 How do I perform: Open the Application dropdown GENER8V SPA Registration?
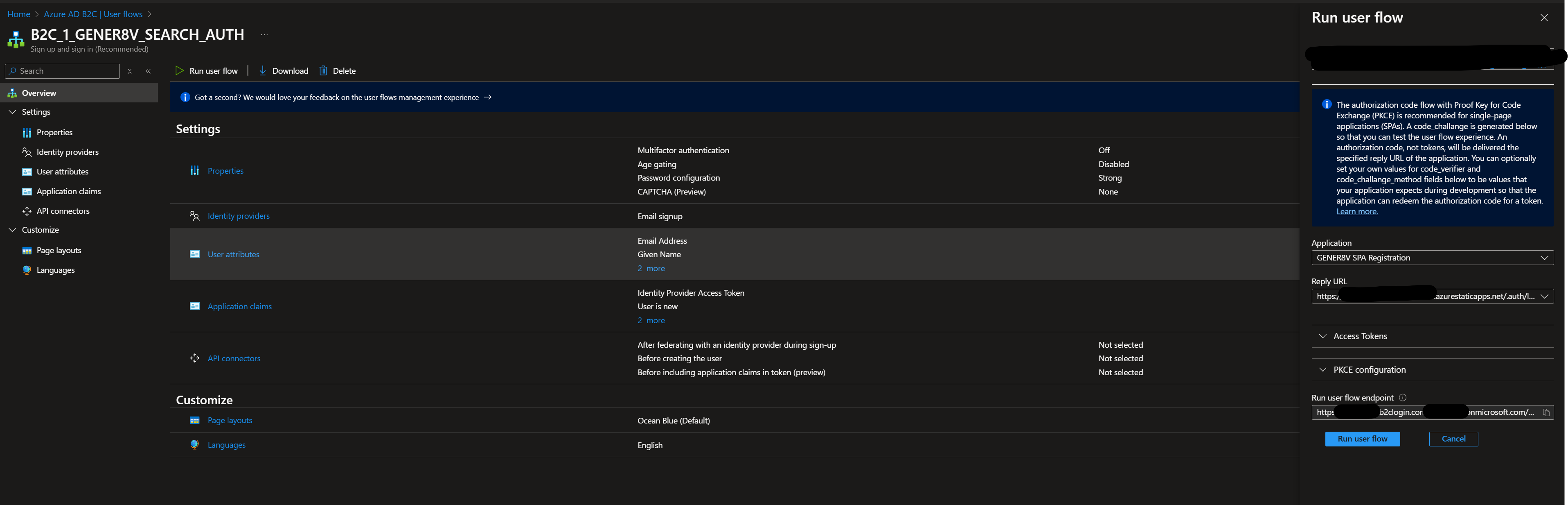coord(1432,258)
